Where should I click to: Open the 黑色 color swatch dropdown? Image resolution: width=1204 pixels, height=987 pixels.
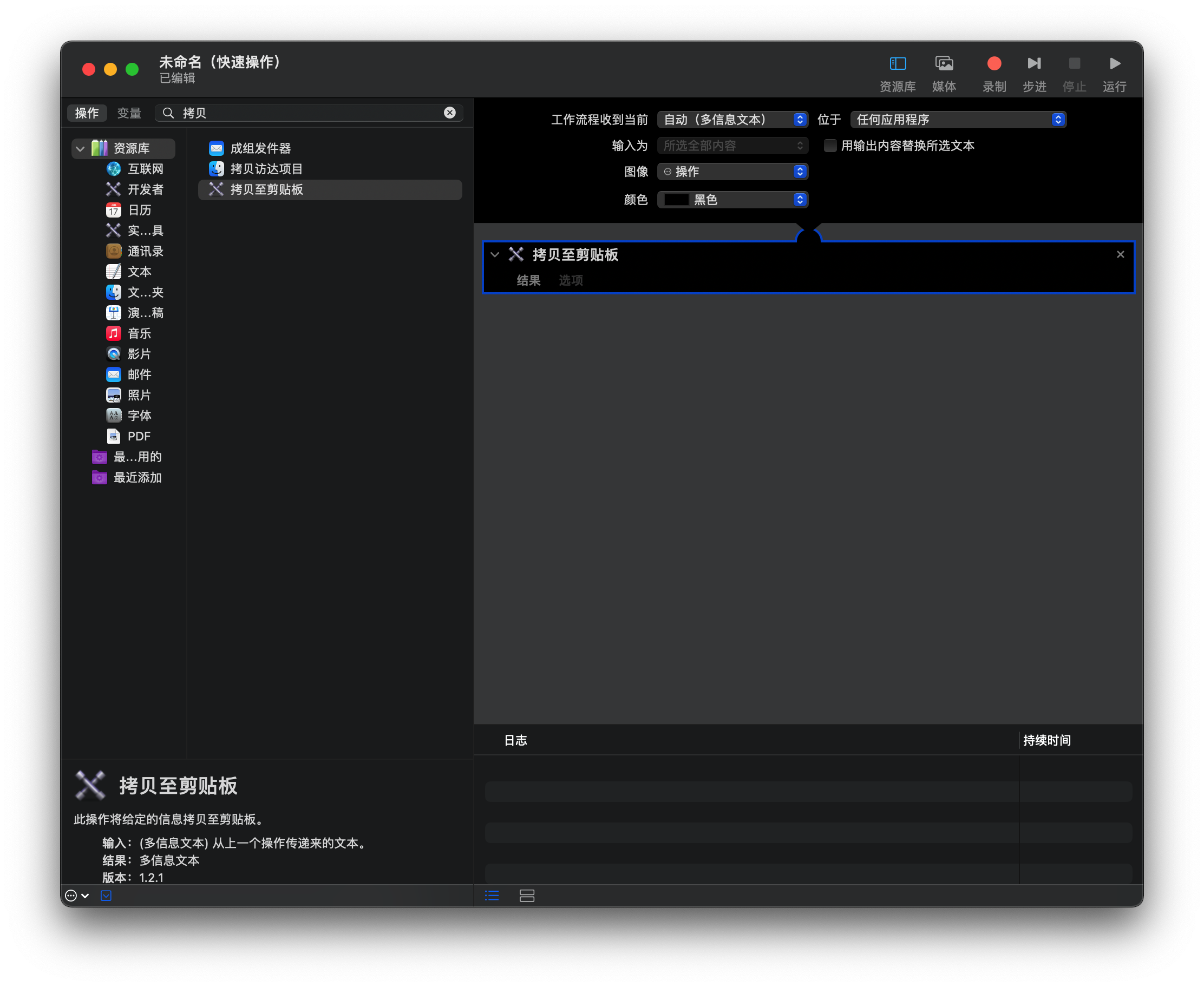[x=732, y=200]
